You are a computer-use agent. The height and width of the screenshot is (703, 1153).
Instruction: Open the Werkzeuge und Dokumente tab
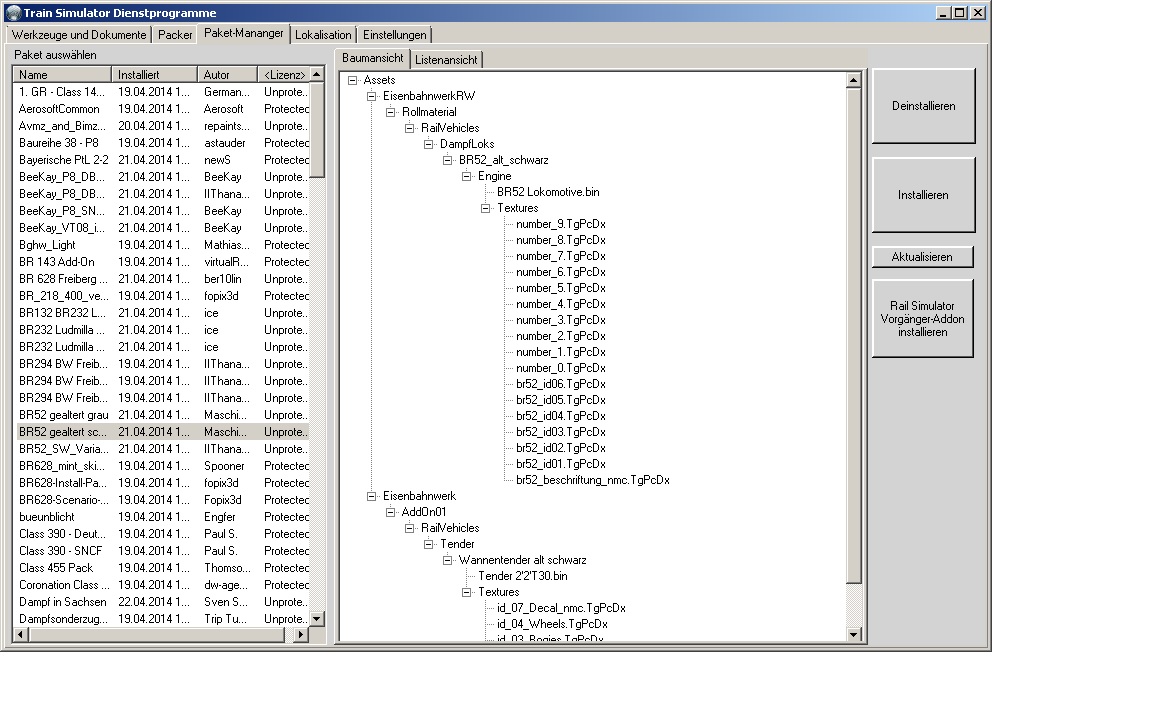[x=79, y=35]
